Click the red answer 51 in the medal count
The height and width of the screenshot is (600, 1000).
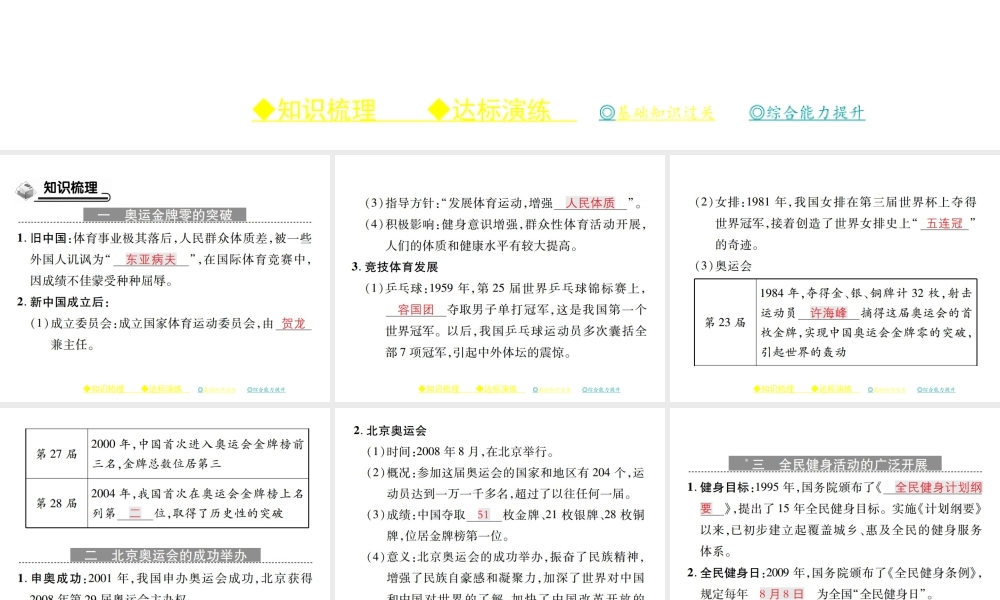click(483, 515)
